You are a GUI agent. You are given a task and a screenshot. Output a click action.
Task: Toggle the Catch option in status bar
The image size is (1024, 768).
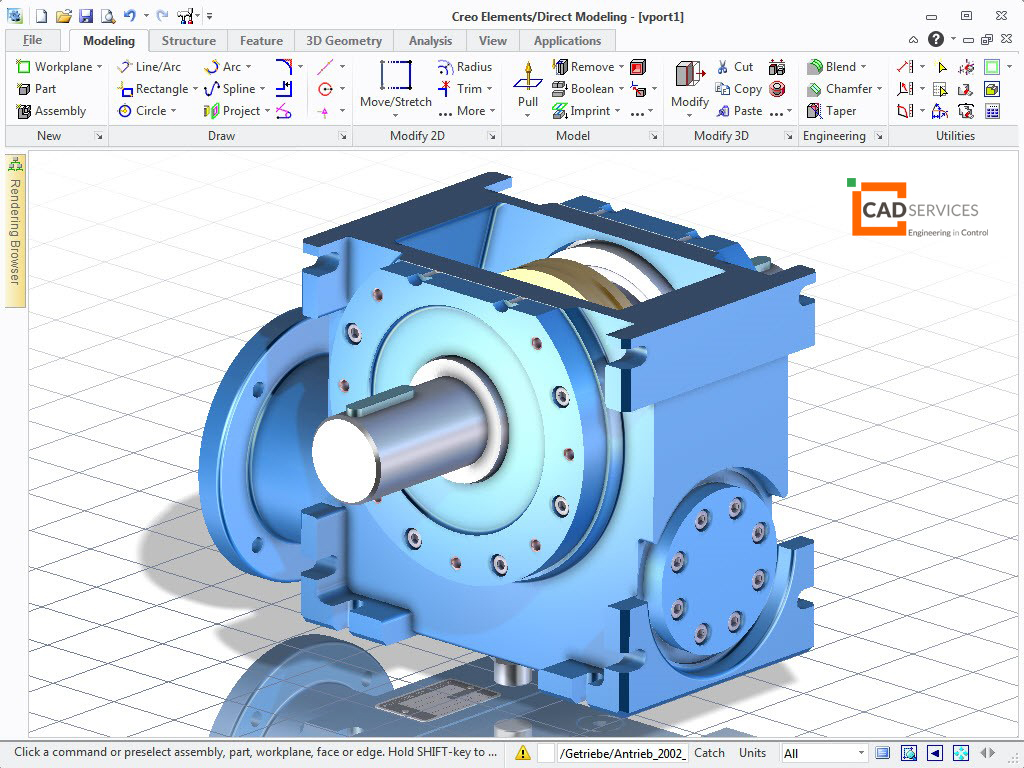click(709, 753)
